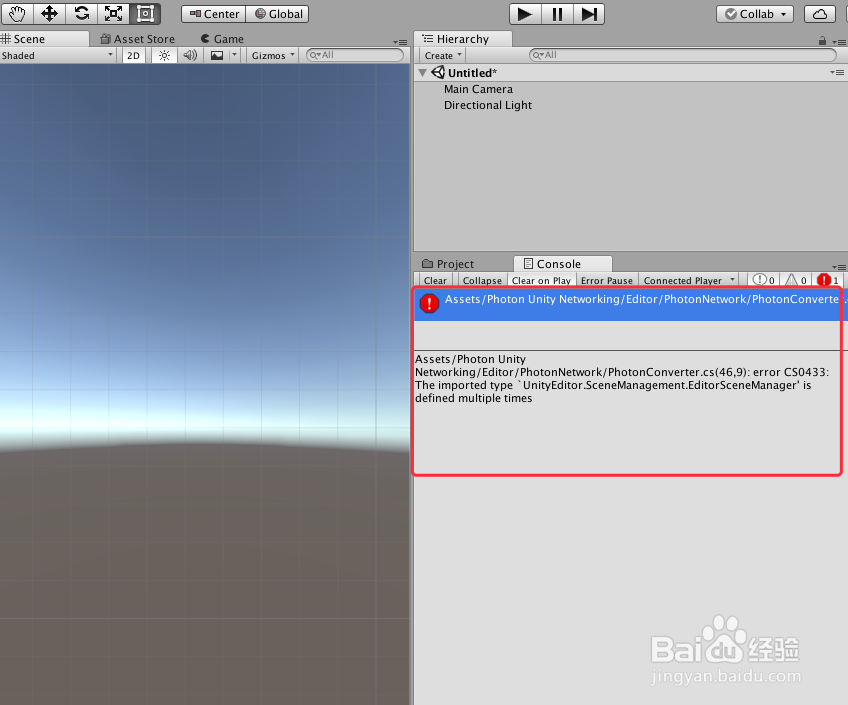848x705 pixels.
Task: Select the Hand tool
Action: pyautogui.click(x=17, y=14)
